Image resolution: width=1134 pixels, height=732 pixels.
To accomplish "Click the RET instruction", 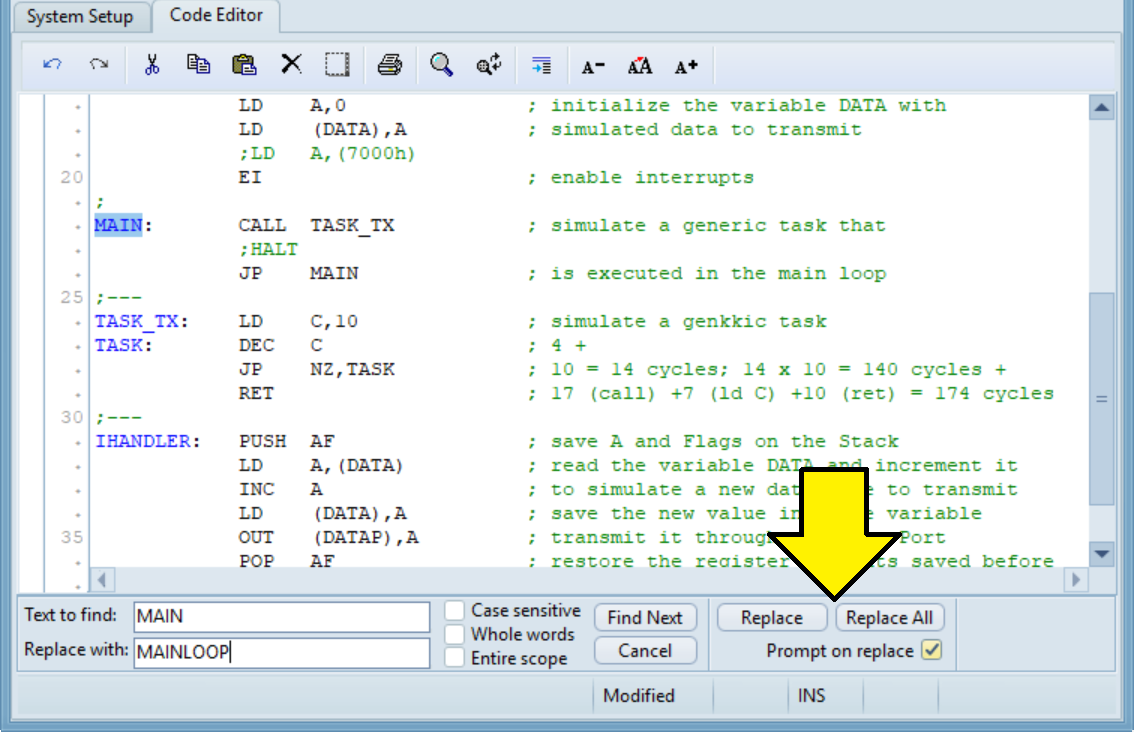I will coord(256,393).
